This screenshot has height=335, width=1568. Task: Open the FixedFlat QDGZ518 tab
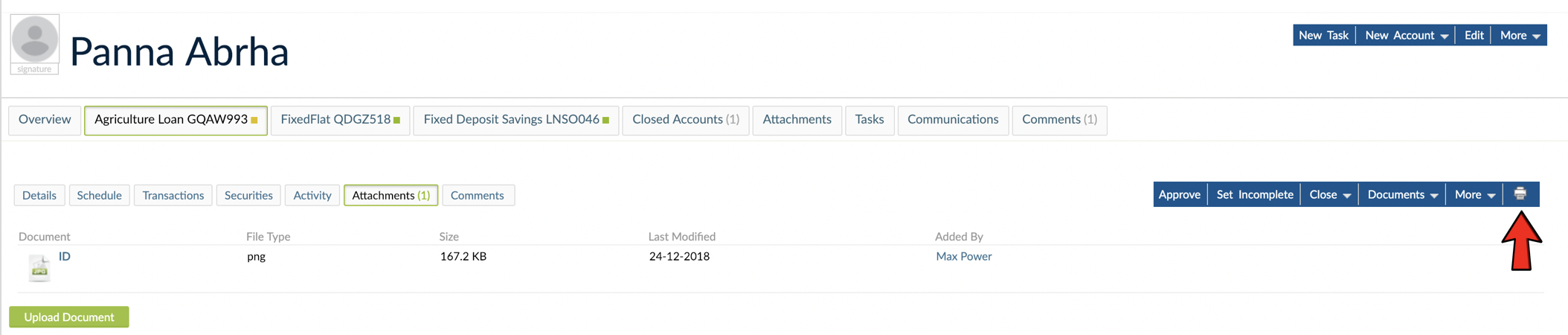click(340, 120)
